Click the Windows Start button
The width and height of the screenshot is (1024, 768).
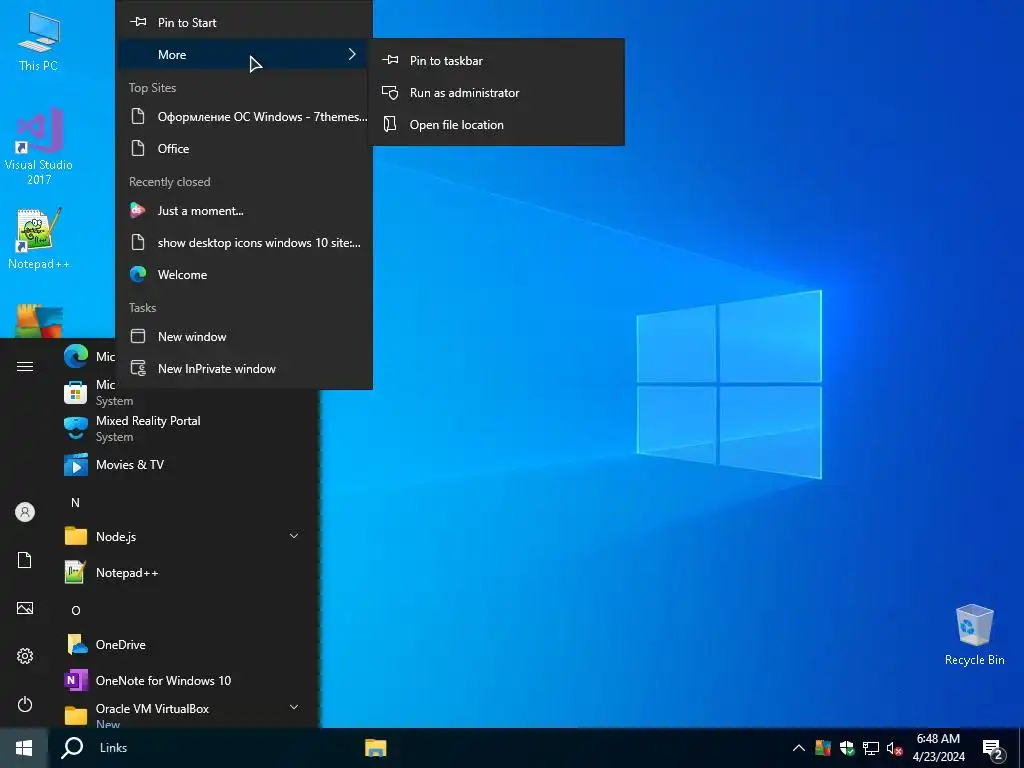click(24, 748)
